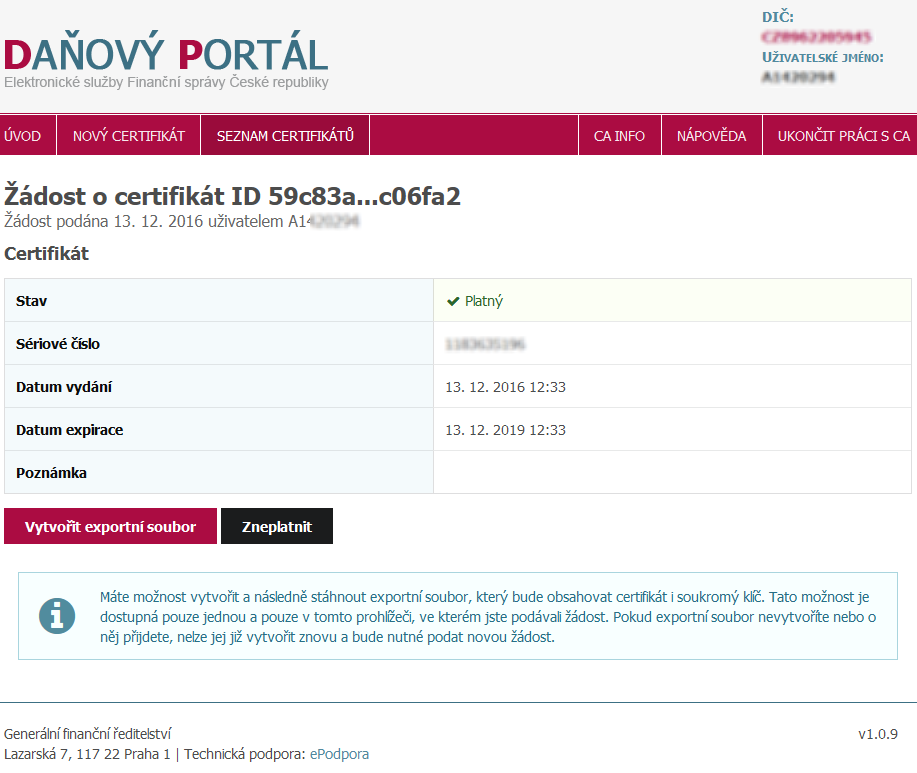917x773 pixels.
Task: Open SEZNAM CERTIFIKÁTŮ
Action: (x=284, y=135)
